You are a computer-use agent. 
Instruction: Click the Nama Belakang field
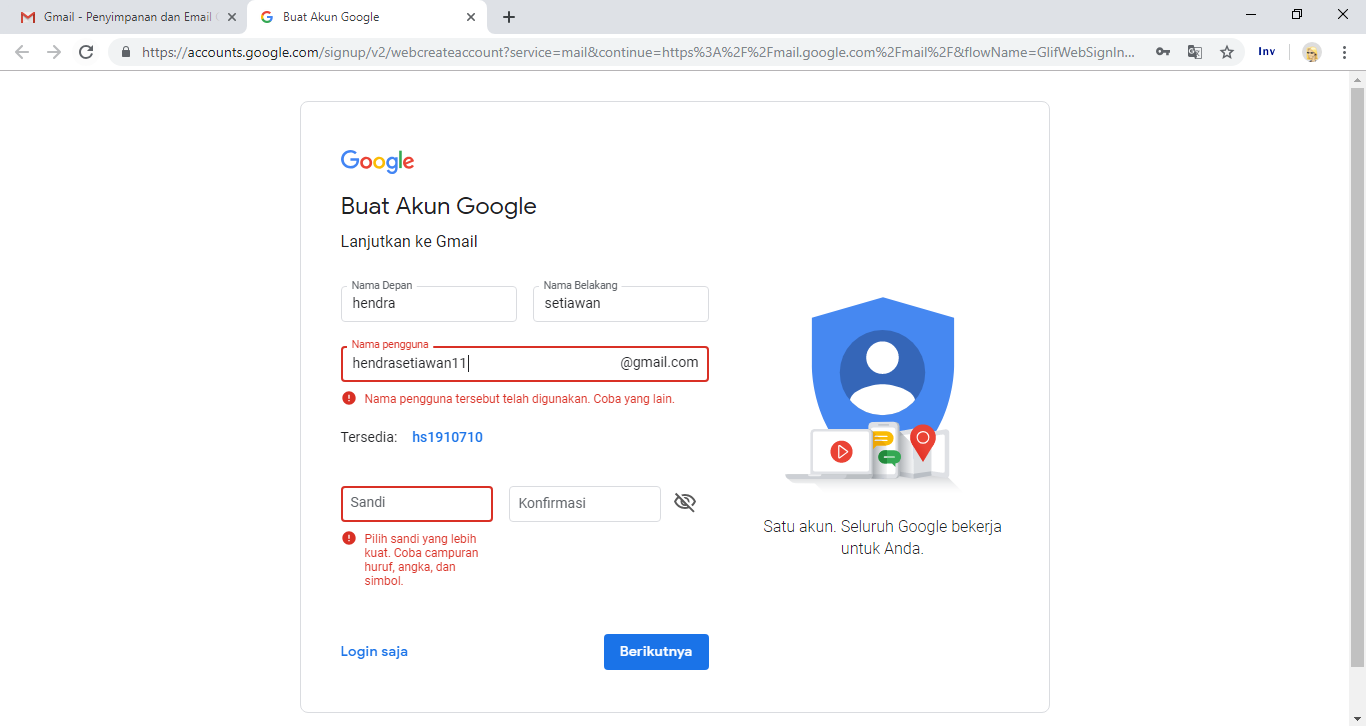pyautogui.click(x=621, y=304)
